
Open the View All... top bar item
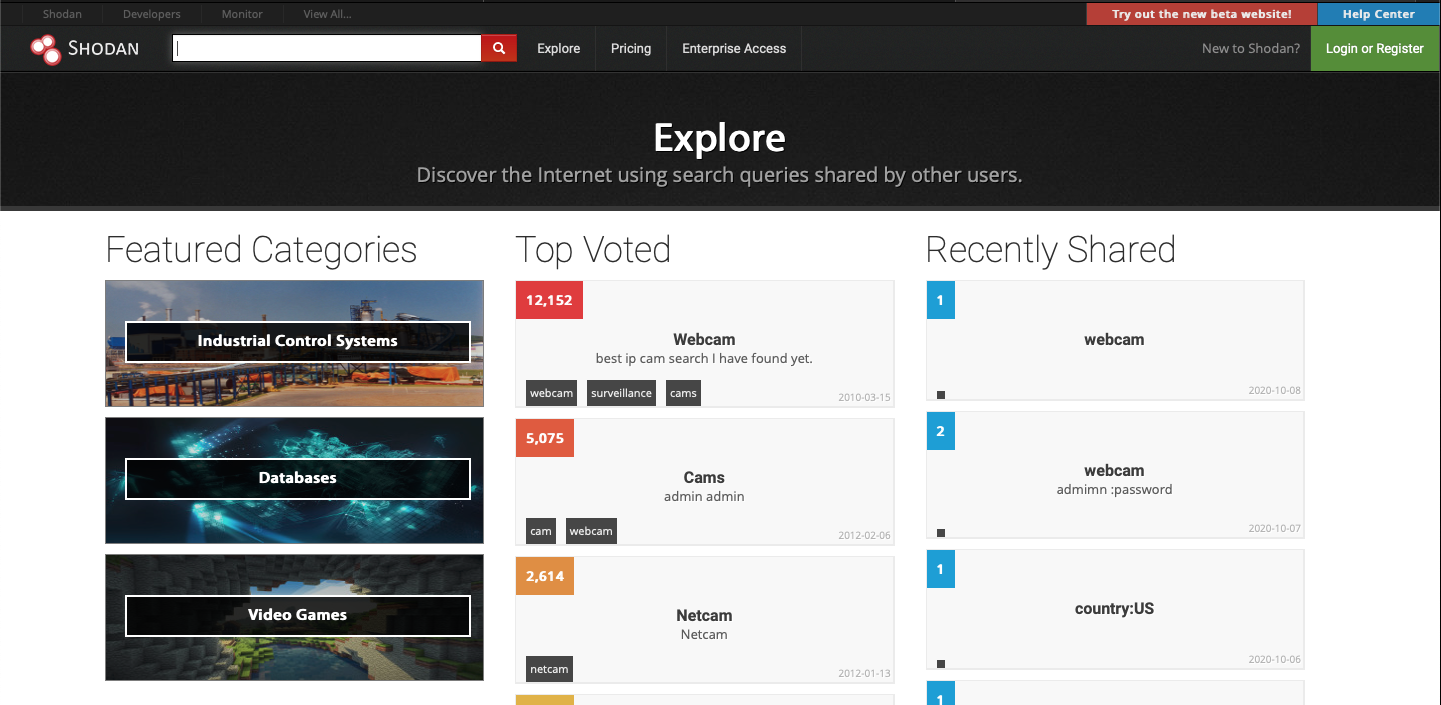coord(327,14)
